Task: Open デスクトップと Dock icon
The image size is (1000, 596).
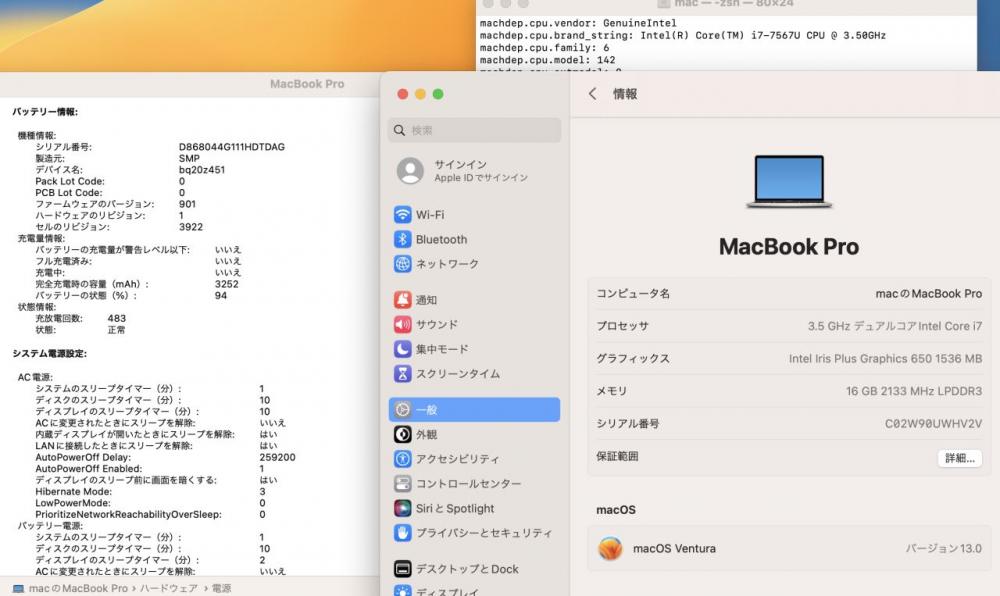Action: click(402, 569)
